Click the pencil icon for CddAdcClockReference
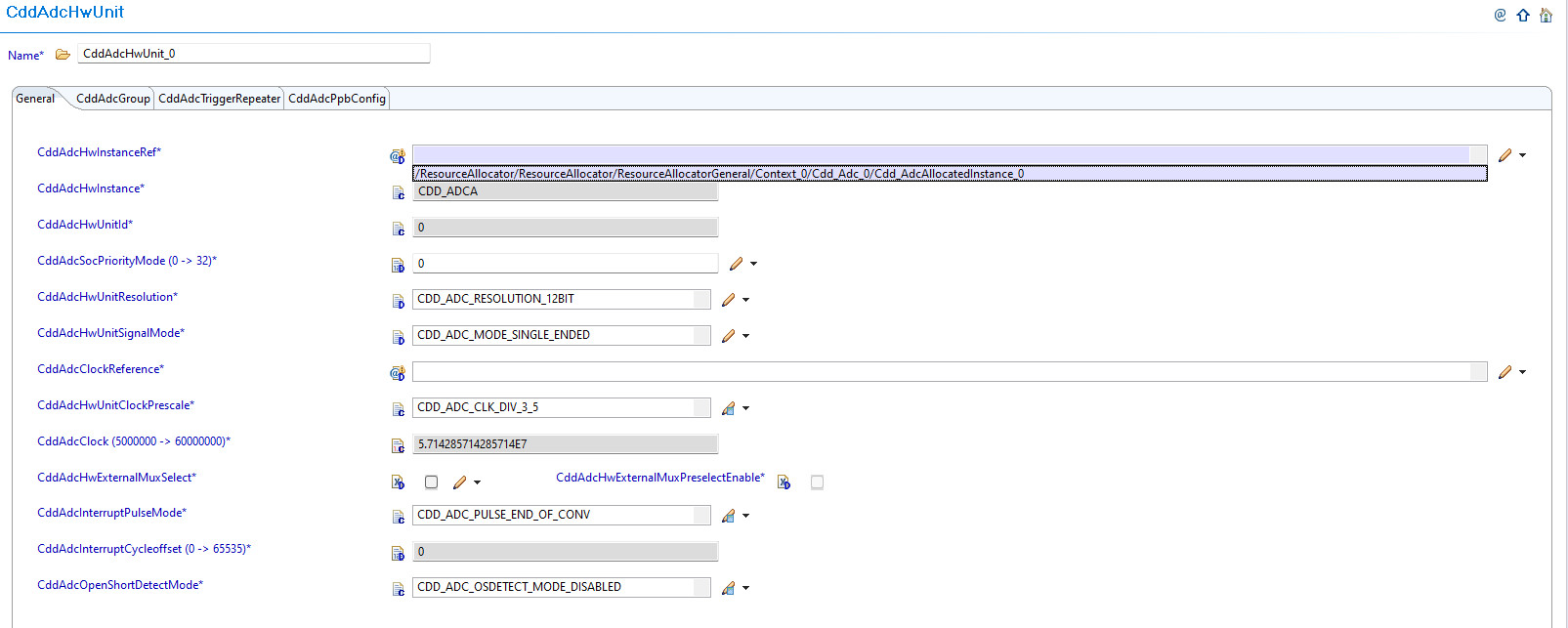This screenshot has width=1568, height=628. pyautogui.click(x=1504, y=372)
